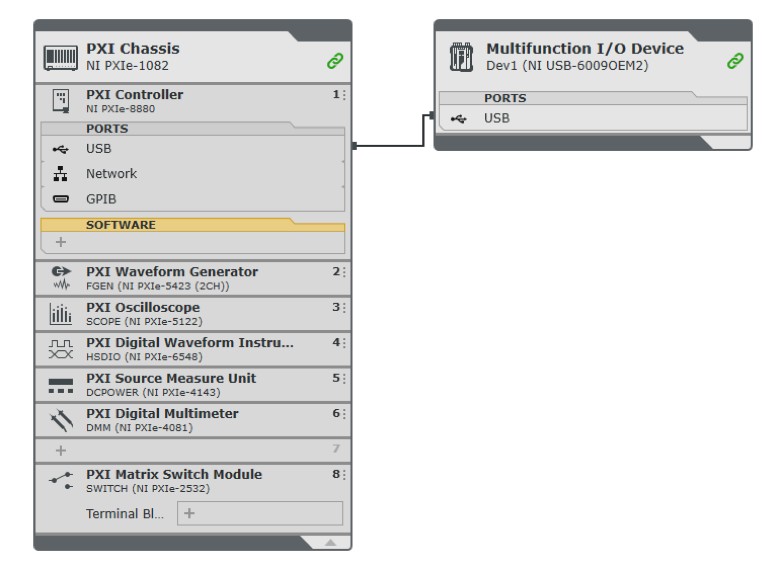Click the green link icon on Multifunction I/O Device
The height and width of the screenshot is (568, 779).
pyautogui.click(x=735, y=61)
